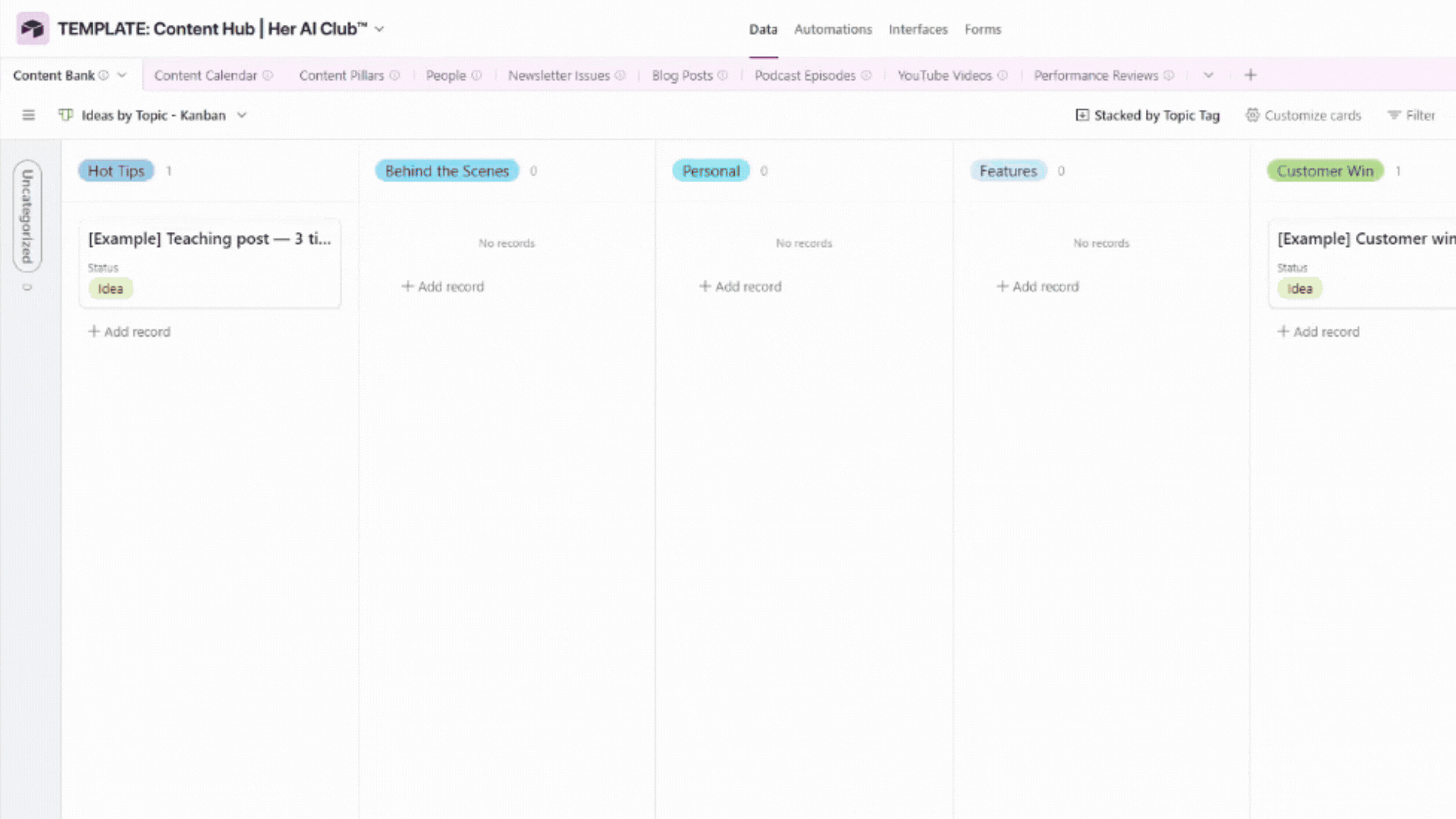
Task: Open the YouTube Videos table
Action: tap(945, 75)
